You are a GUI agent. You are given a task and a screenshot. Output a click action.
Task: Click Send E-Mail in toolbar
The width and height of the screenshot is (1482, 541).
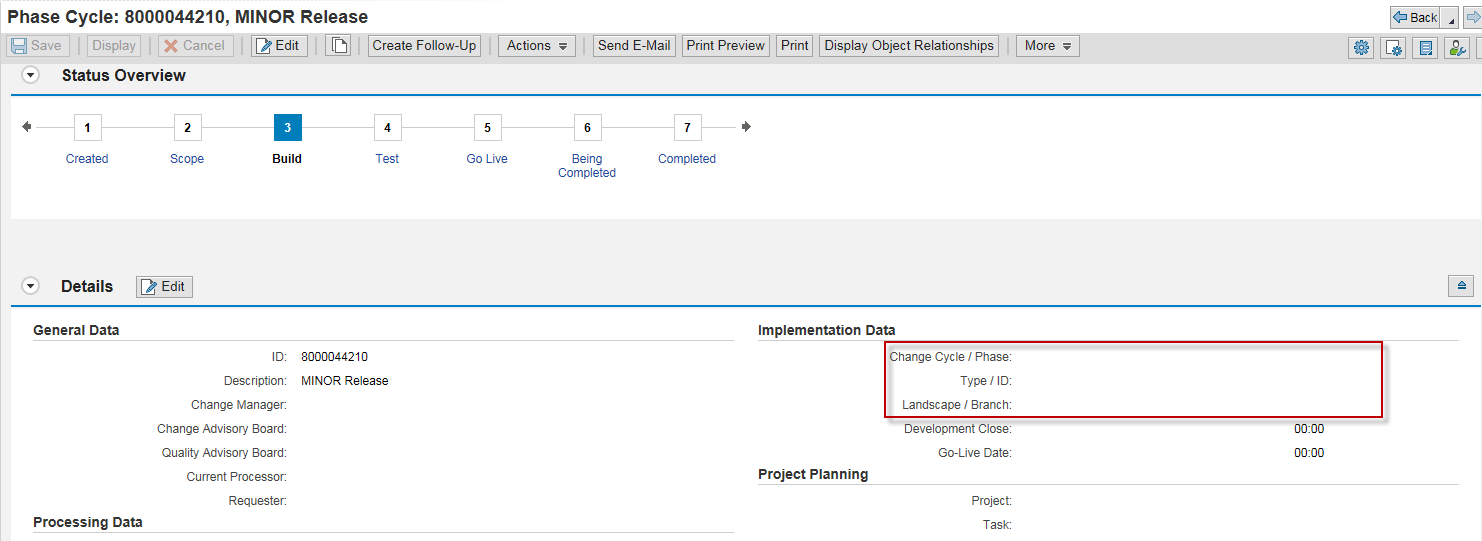pos(634,46)
